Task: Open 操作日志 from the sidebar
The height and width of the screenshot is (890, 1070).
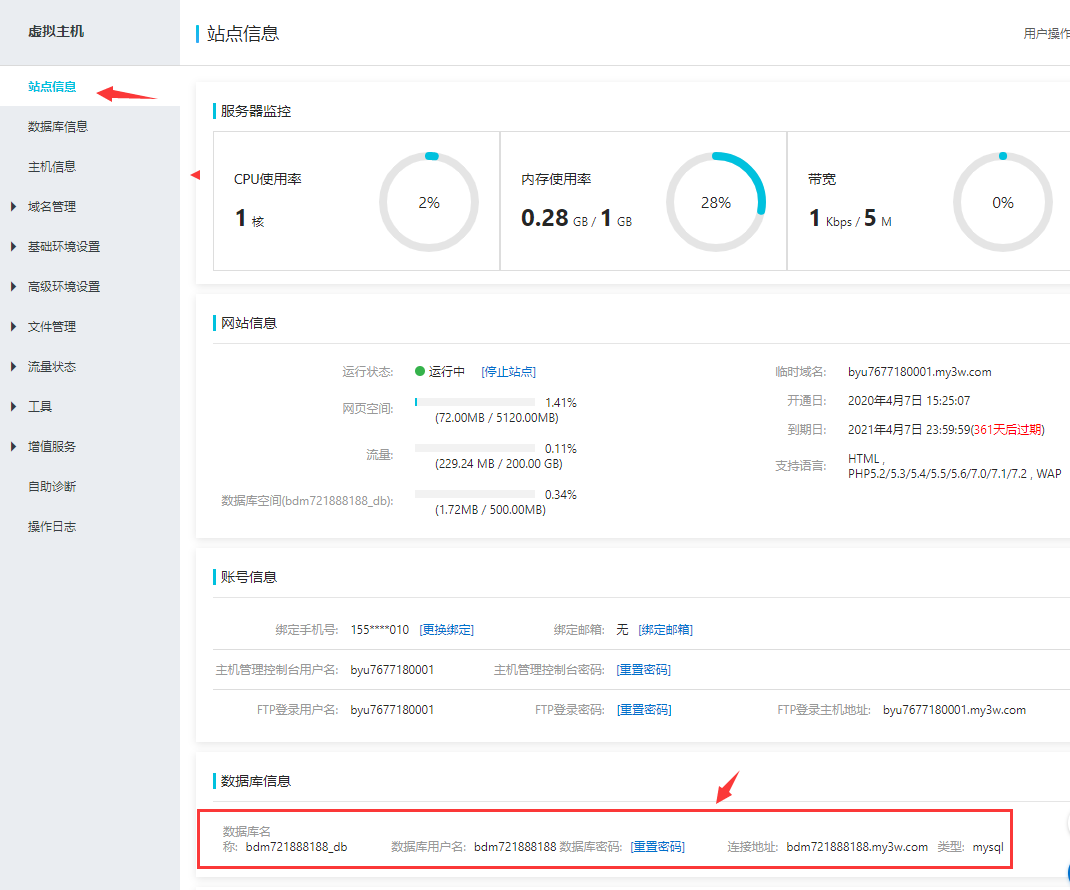Action: click(51, 527)
